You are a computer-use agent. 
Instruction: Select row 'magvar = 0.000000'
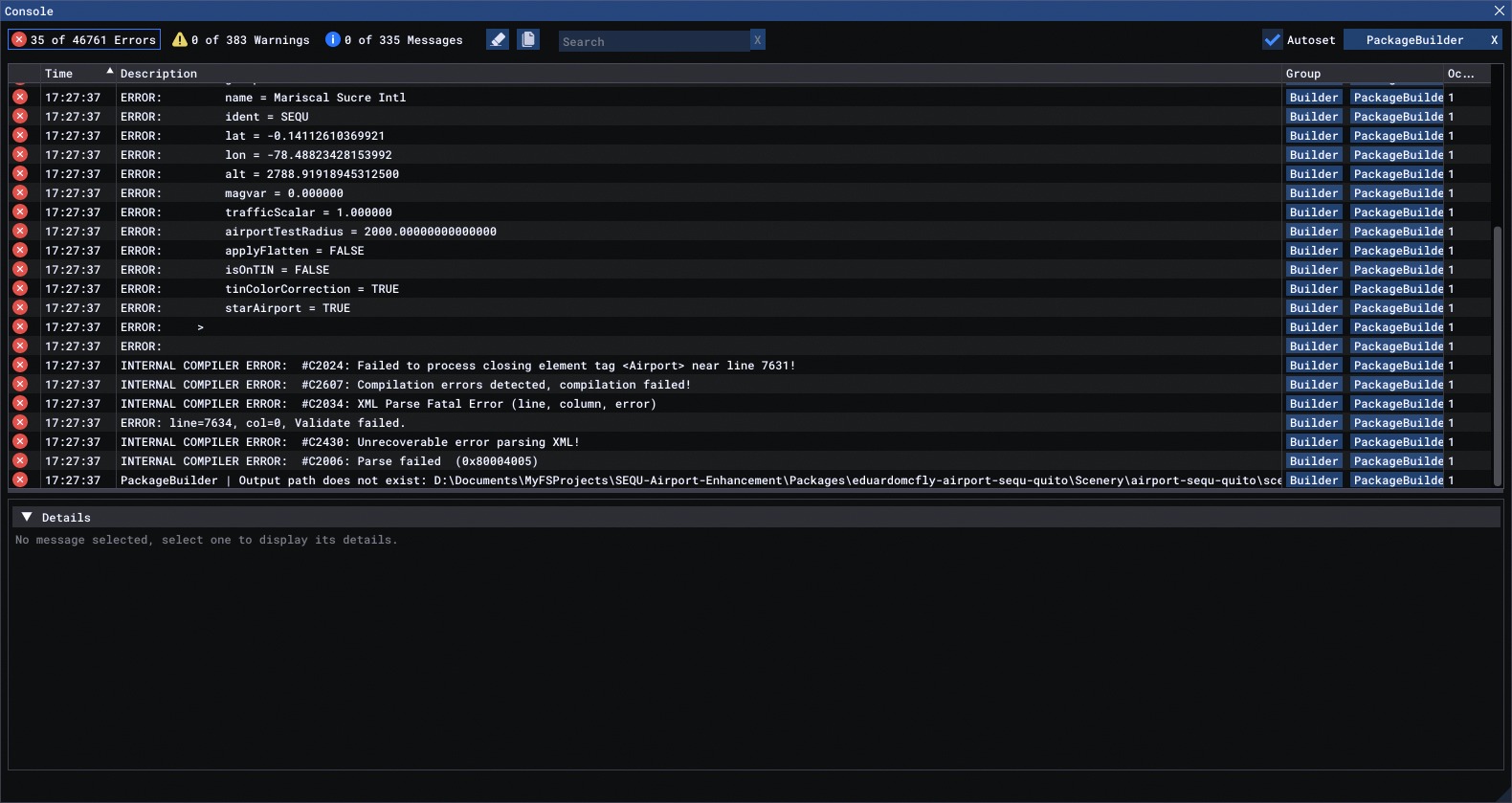coord(750,193)
